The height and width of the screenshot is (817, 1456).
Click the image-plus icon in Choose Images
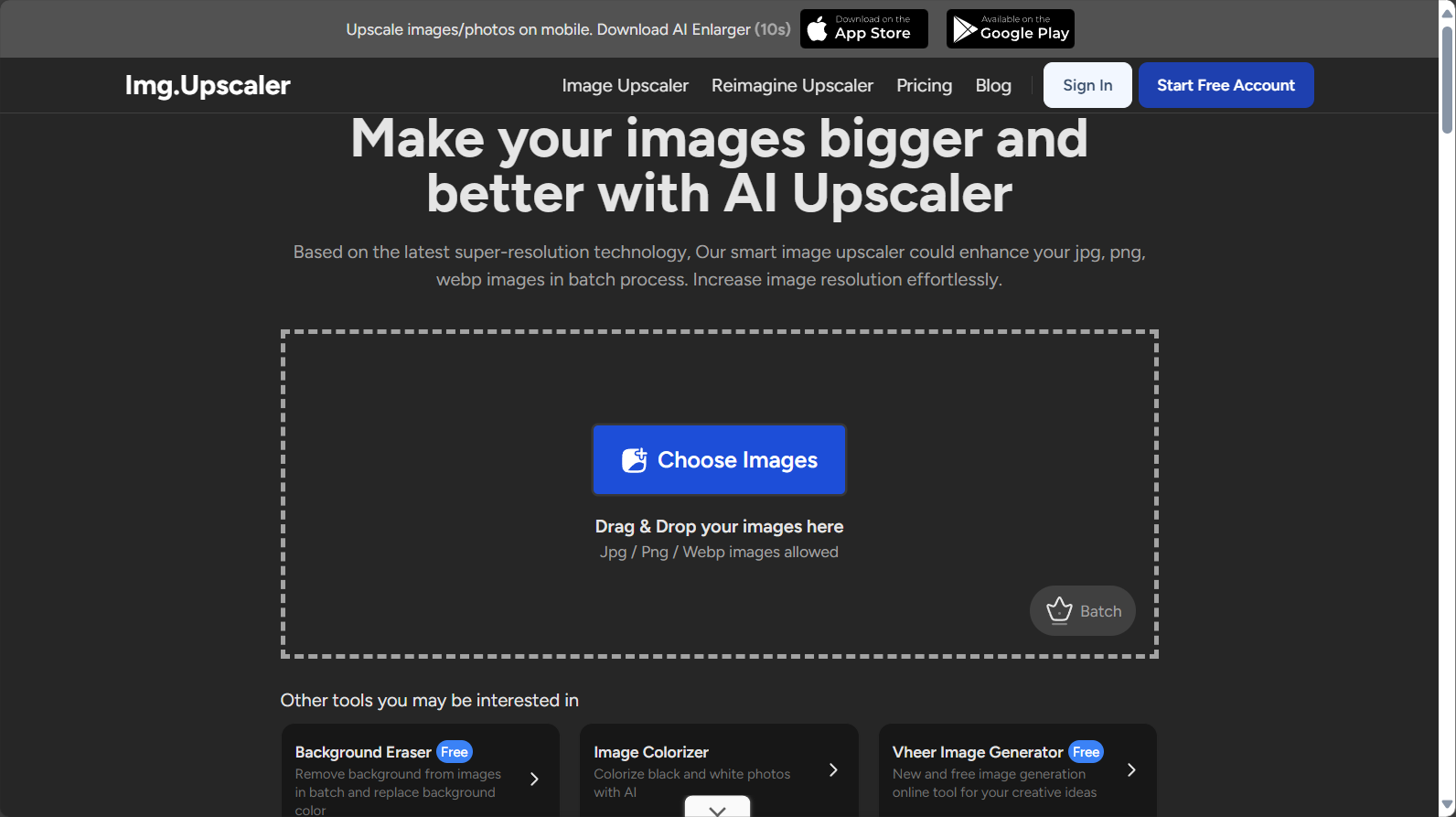(x=635, y=460)
